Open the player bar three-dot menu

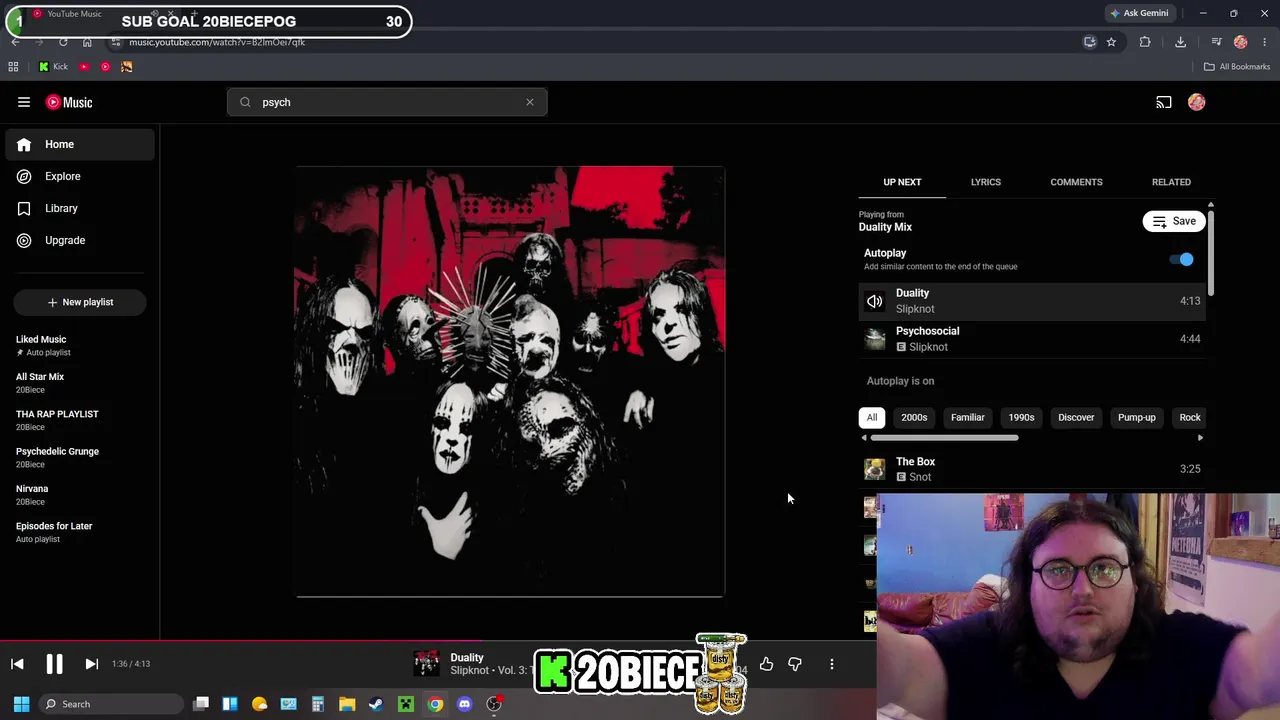click(x=831, y=664)
